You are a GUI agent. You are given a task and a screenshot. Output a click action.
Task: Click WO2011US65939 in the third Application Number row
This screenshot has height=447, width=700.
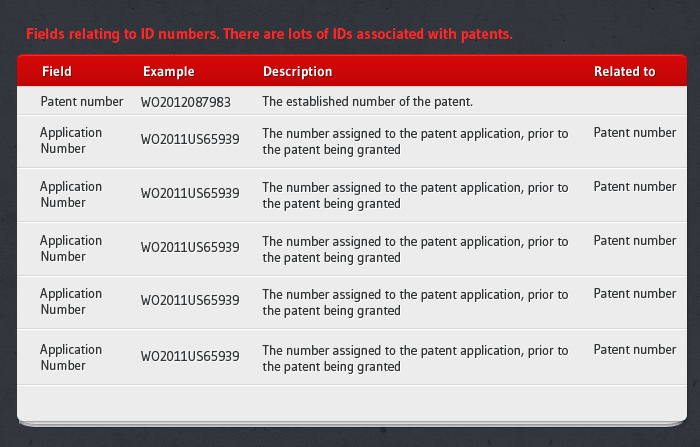[190, 248]
